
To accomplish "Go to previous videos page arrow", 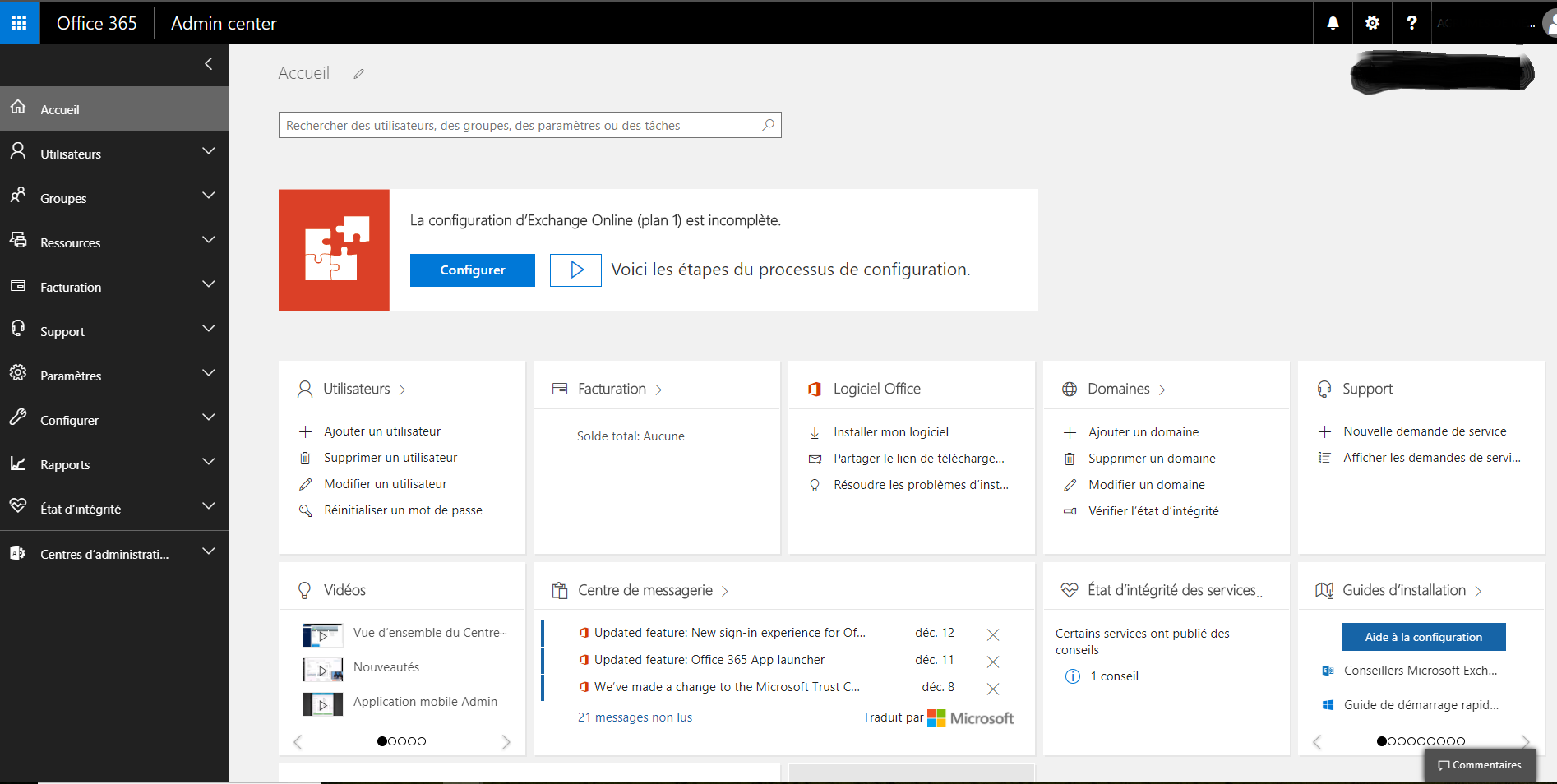I will pyautogui.click(x=298, y=742).
